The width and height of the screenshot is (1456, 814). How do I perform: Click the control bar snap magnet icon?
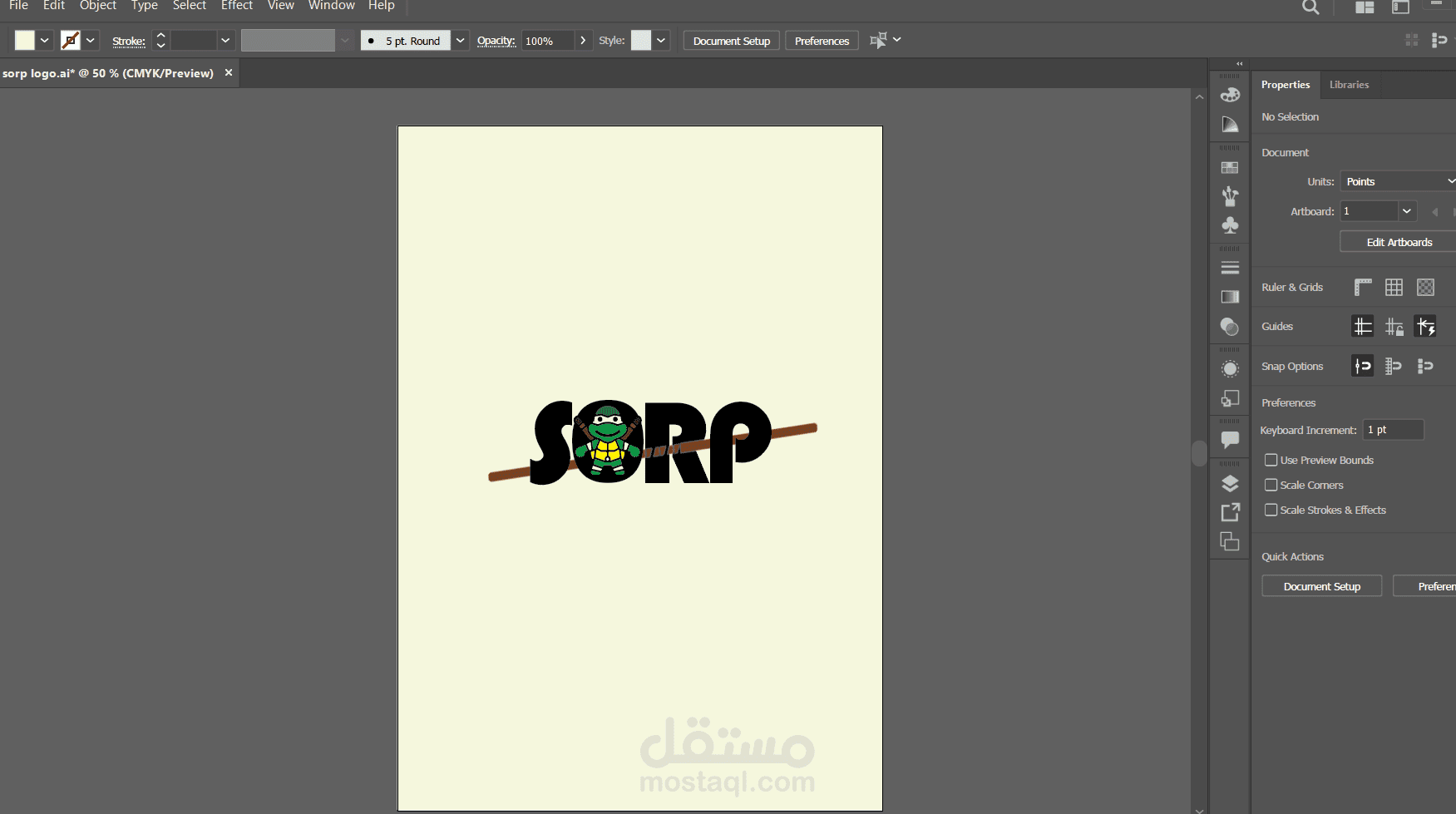1439,40
